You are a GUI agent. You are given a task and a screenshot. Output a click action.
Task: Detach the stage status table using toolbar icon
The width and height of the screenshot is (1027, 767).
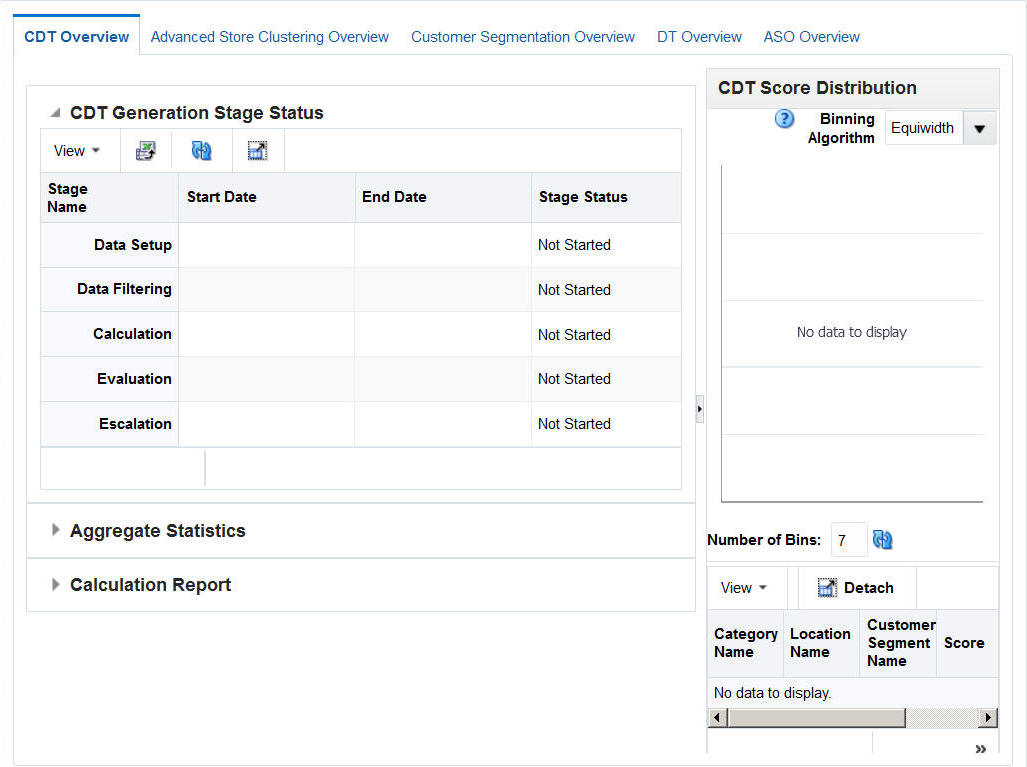point(257,151)
